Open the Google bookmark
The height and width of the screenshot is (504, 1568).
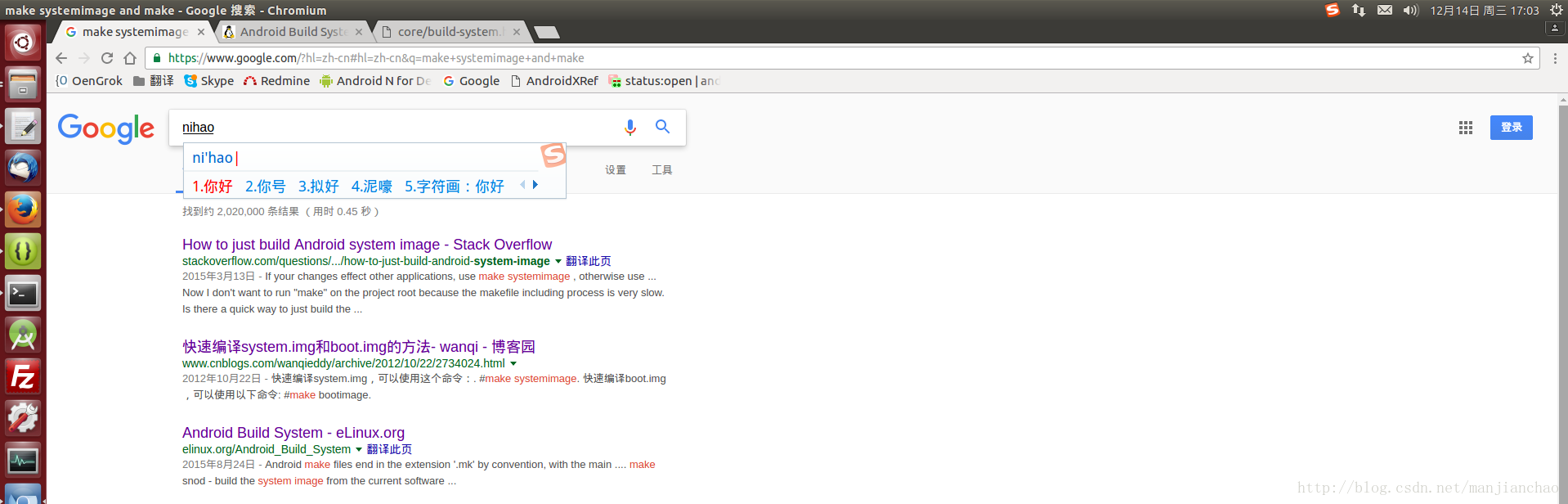tap(471, 81)
